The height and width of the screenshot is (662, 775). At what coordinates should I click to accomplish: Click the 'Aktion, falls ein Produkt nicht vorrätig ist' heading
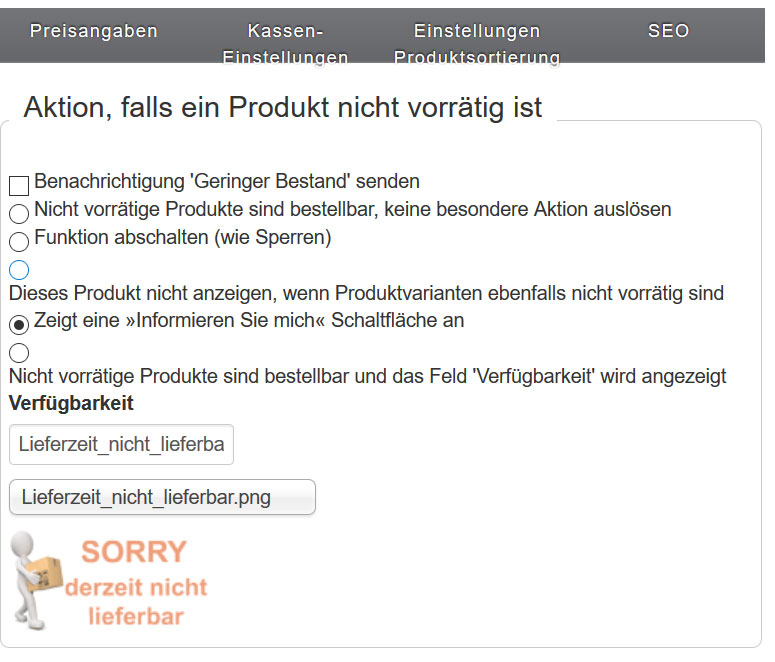282,107
